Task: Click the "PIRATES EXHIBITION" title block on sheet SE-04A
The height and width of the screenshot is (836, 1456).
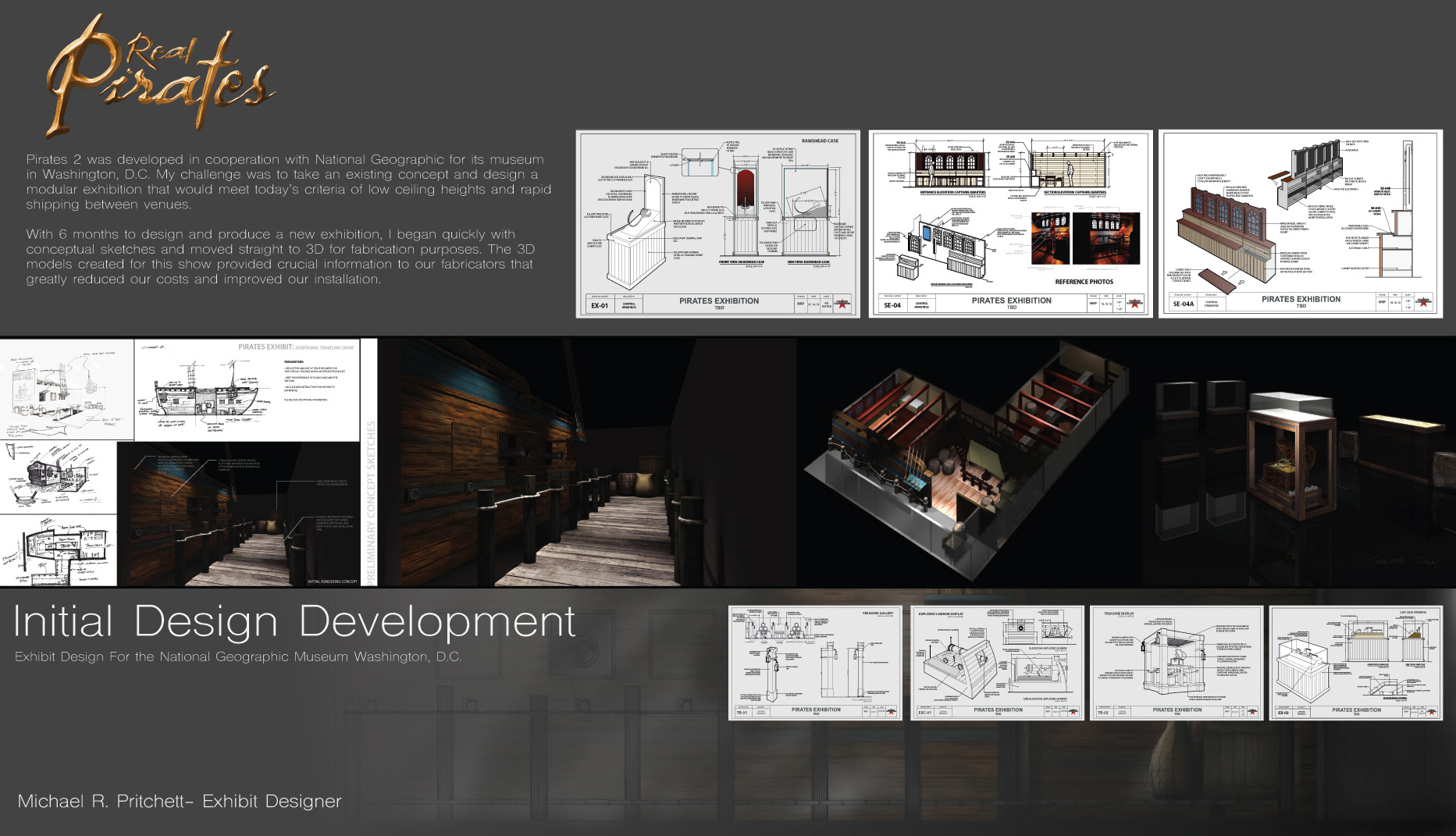Action: (x=1301, y=301)
